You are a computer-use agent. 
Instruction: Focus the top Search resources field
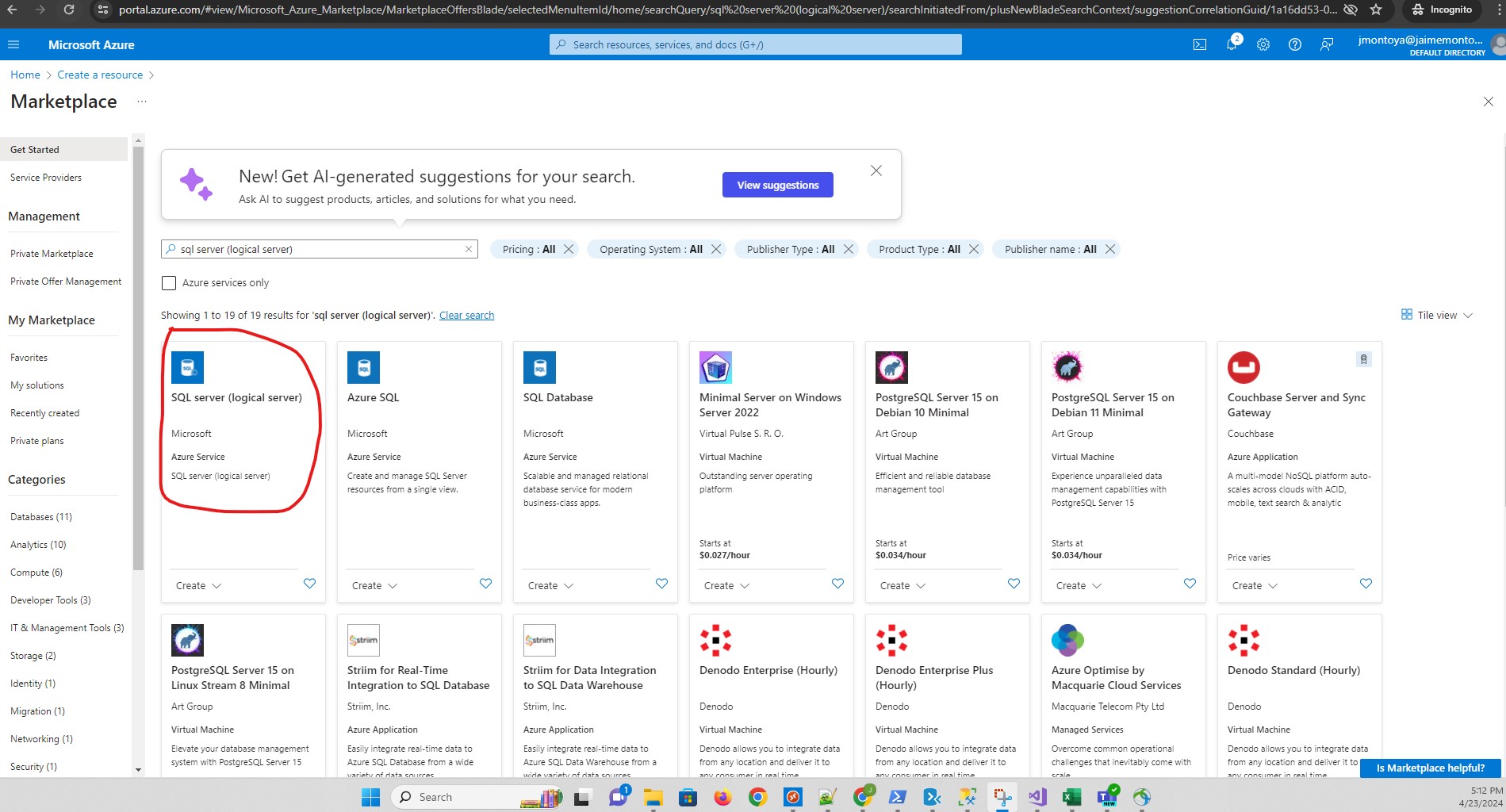755,44
